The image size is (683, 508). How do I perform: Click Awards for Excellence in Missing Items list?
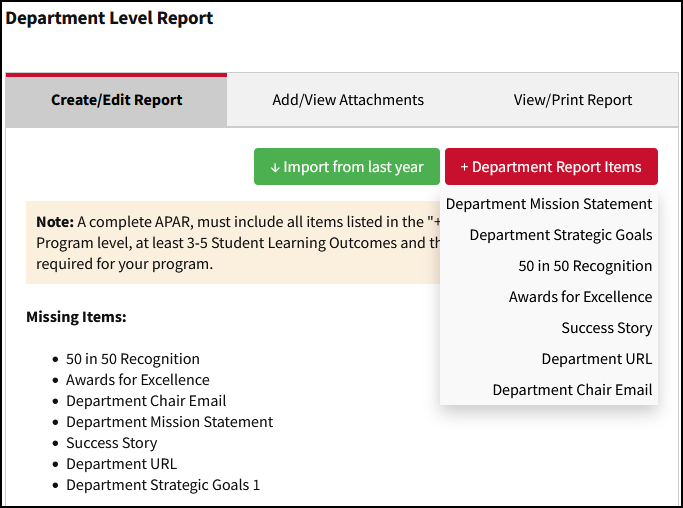click(x=138, y=380)
